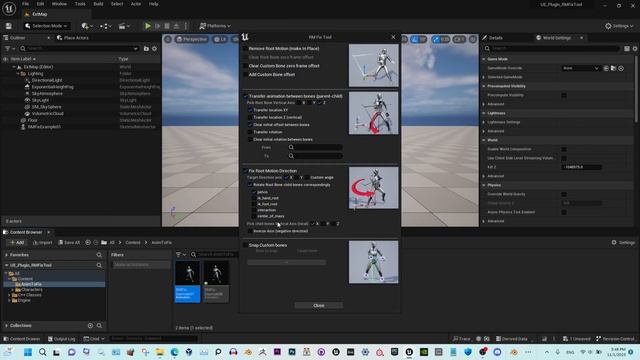Click the Outliner search field
The image size is (640, 360).
click(x=79, y=49)
